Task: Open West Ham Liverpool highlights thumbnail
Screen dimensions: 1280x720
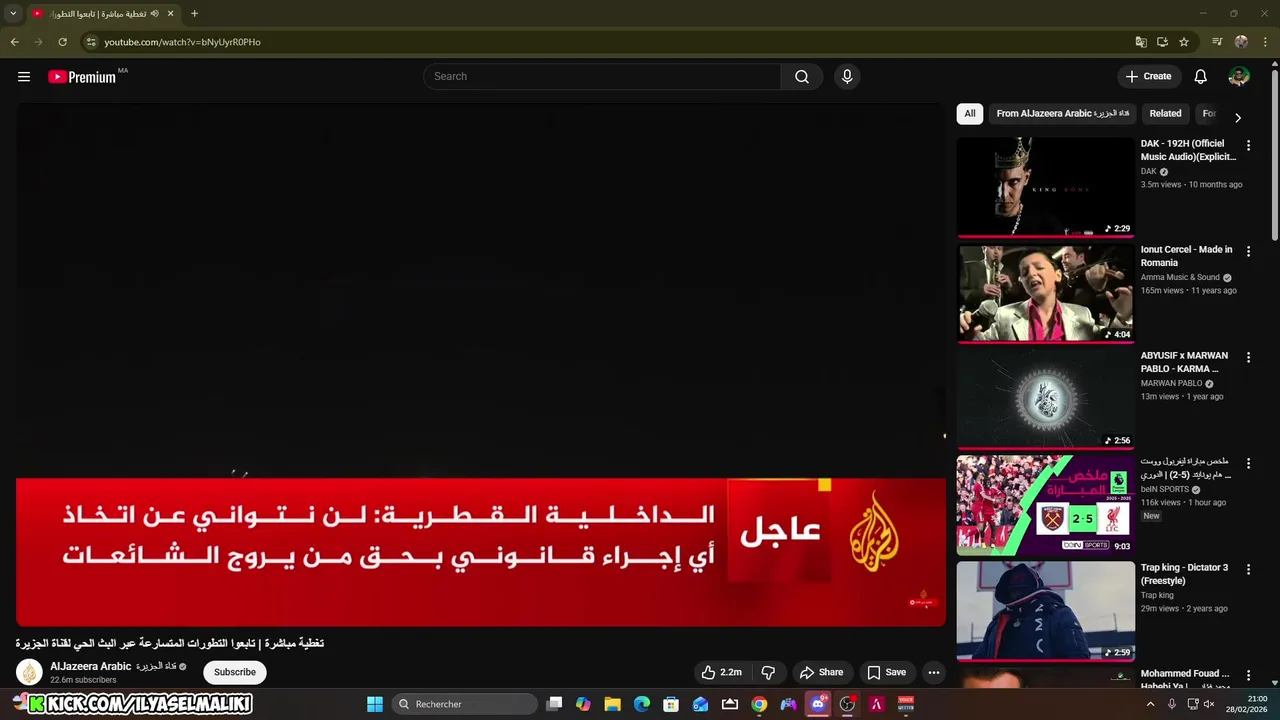Action: click(x=1045, y=505)
